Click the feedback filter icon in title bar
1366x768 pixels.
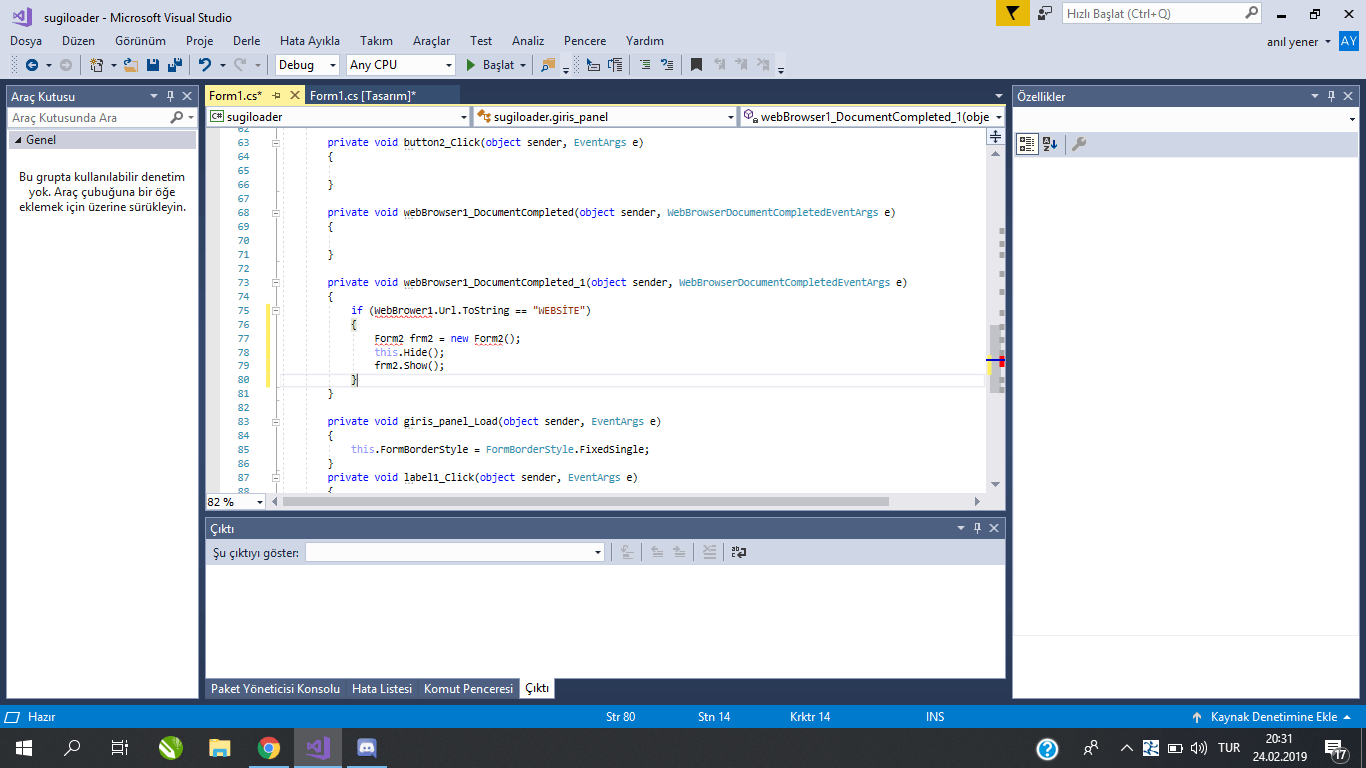[1012, 14]
